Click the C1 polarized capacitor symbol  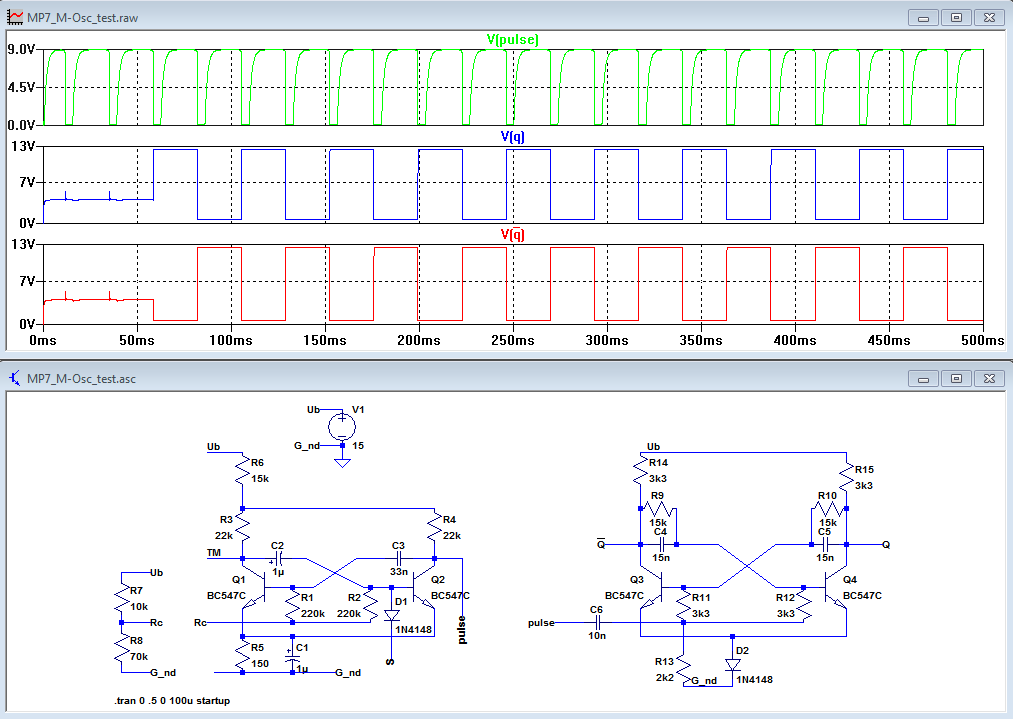point(293,658)
